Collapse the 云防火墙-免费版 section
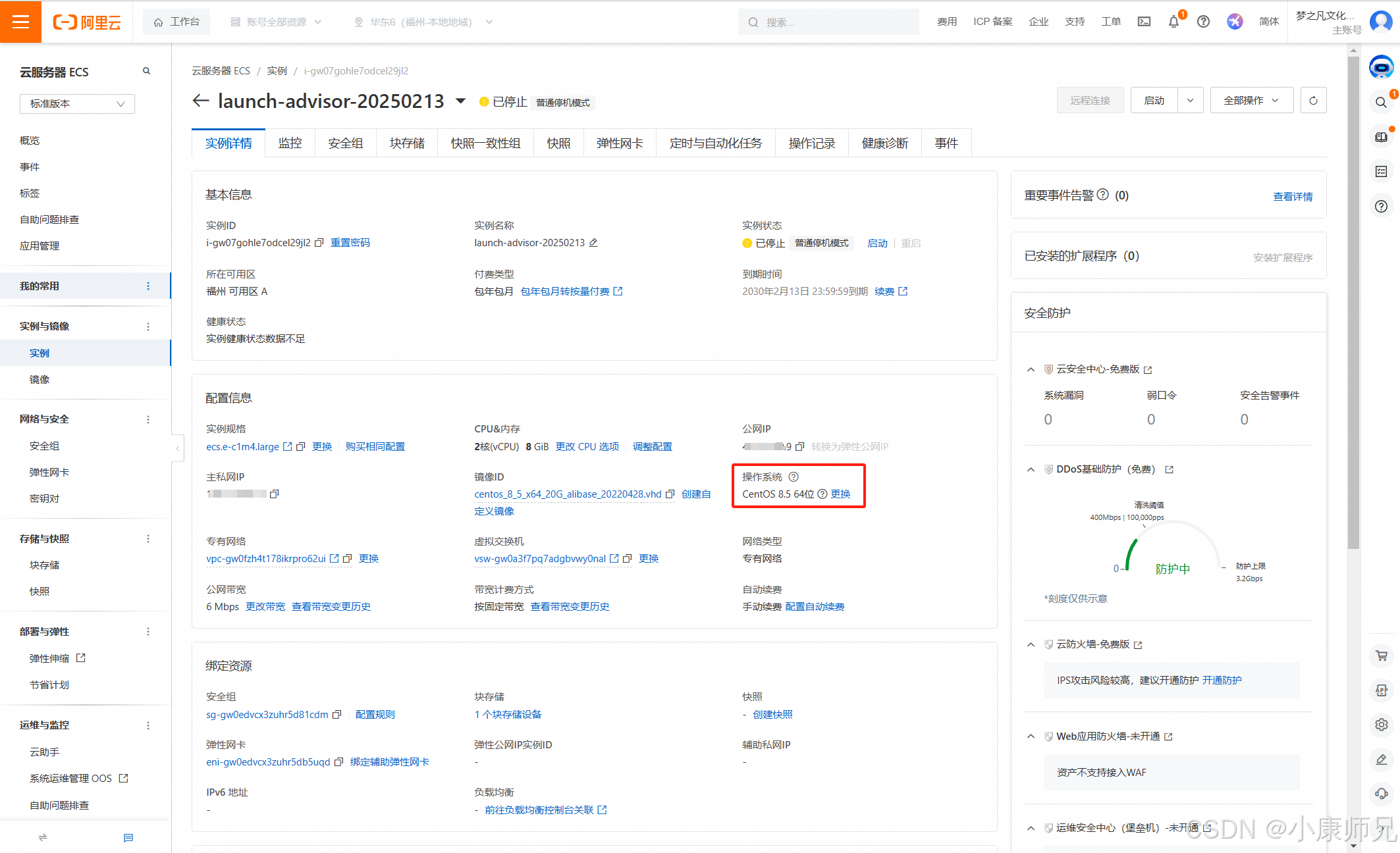 point(1031,644)
